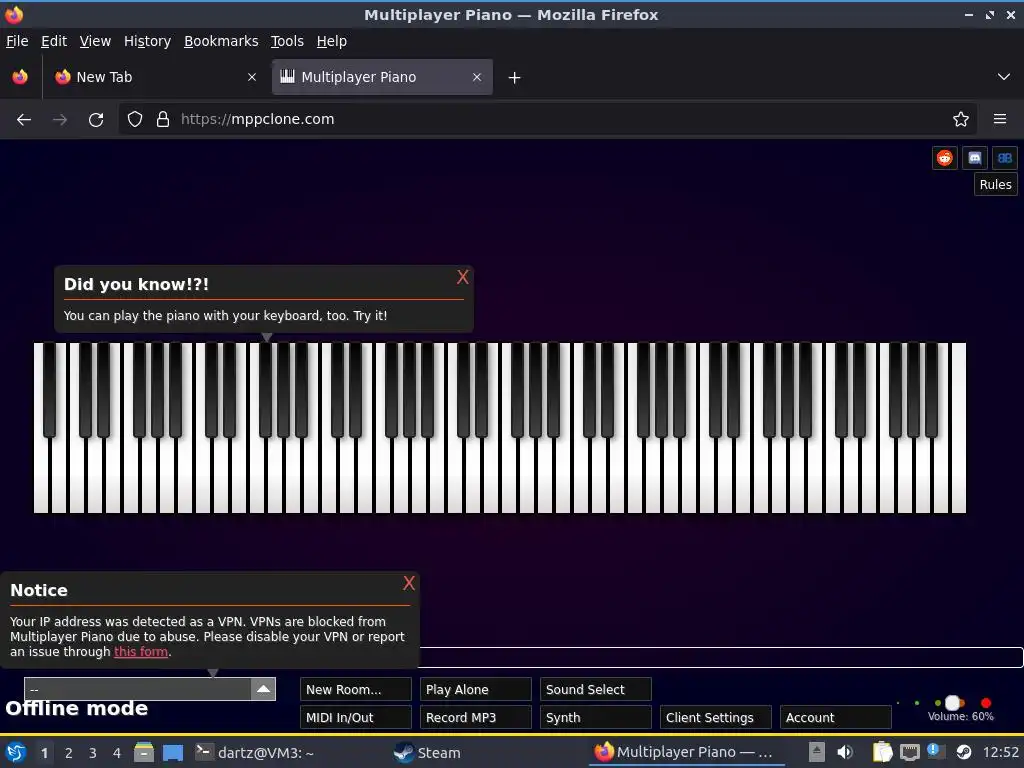Open the Account button
Image resolution: width=1024 pixels, height=768 pixels.
coord(835,717)
